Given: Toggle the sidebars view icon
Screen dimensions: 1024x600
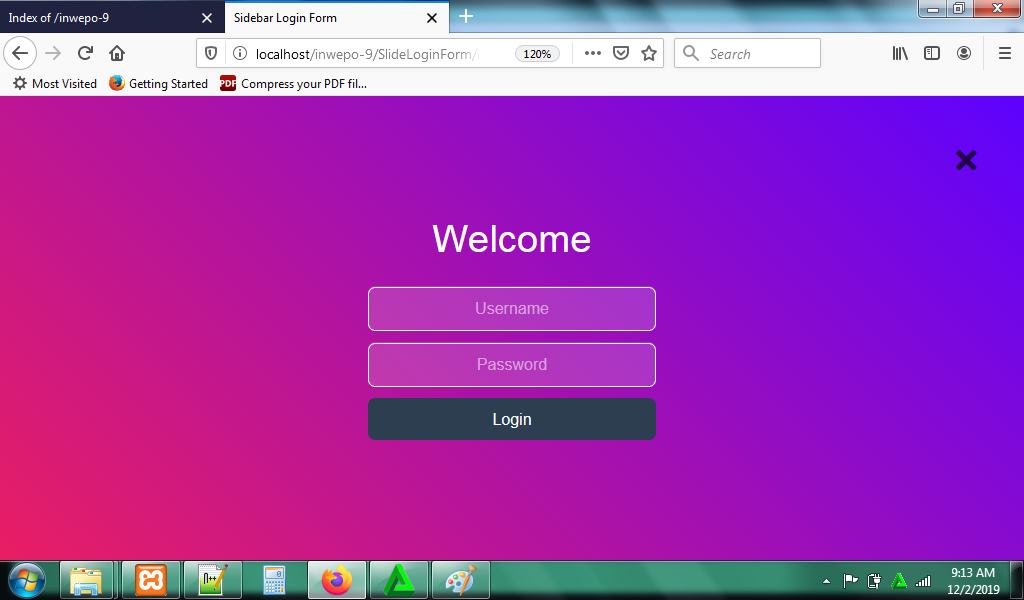Looking at the screenshot, I should (932, 54).
